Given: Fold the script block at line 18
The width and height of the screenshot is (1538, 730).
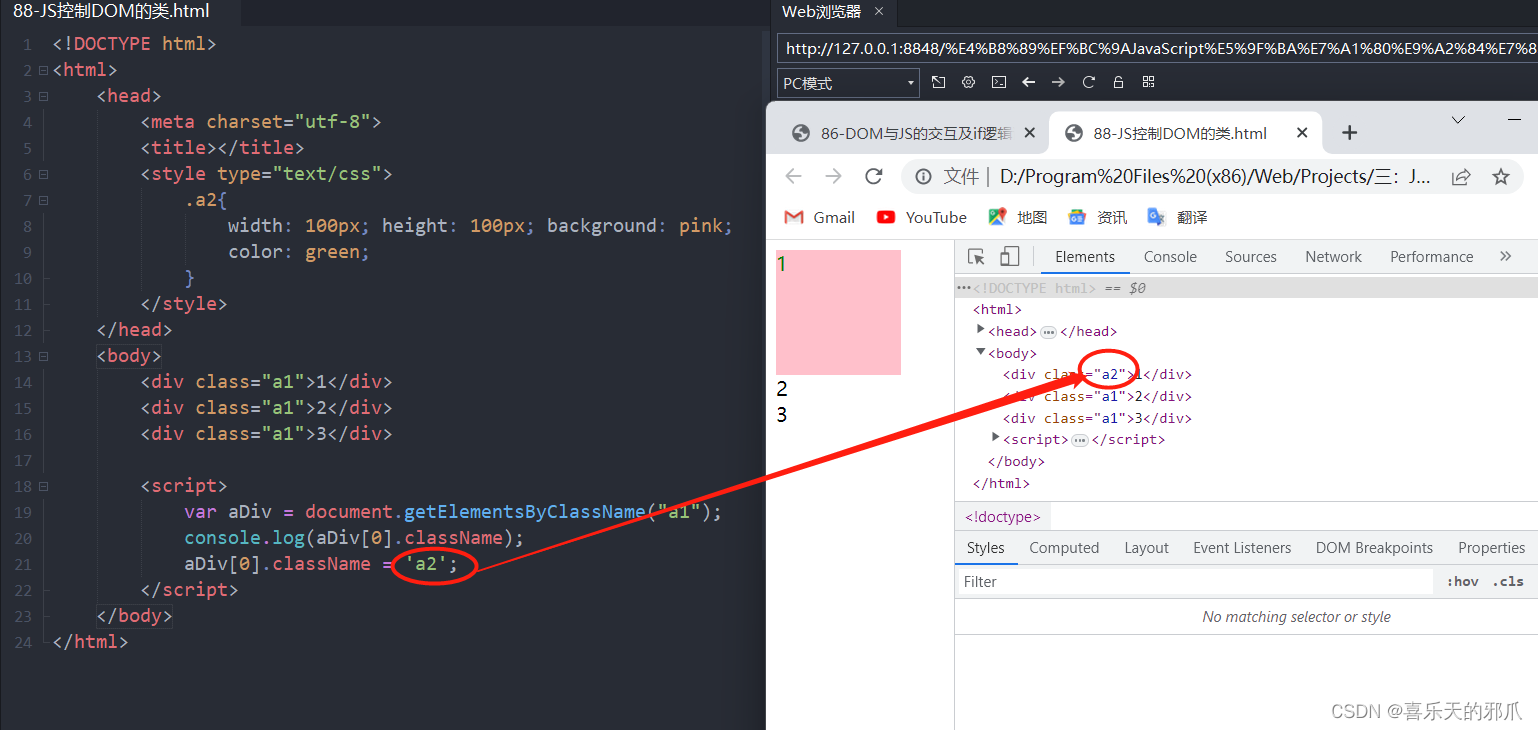Looking at the screenshot, I should [x=43, y=486].
